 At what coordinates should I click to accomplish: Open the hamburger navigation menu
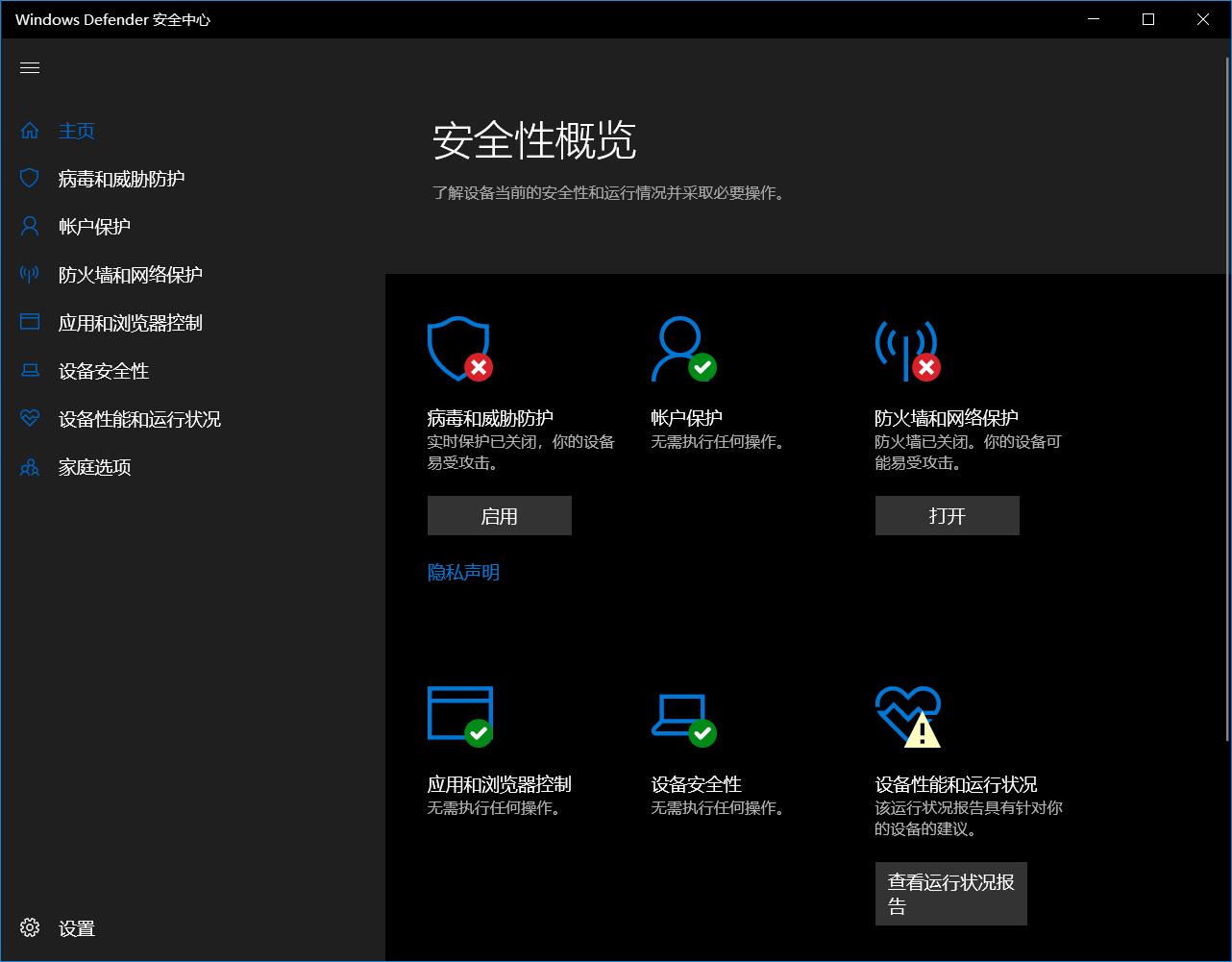coord(30,67)
